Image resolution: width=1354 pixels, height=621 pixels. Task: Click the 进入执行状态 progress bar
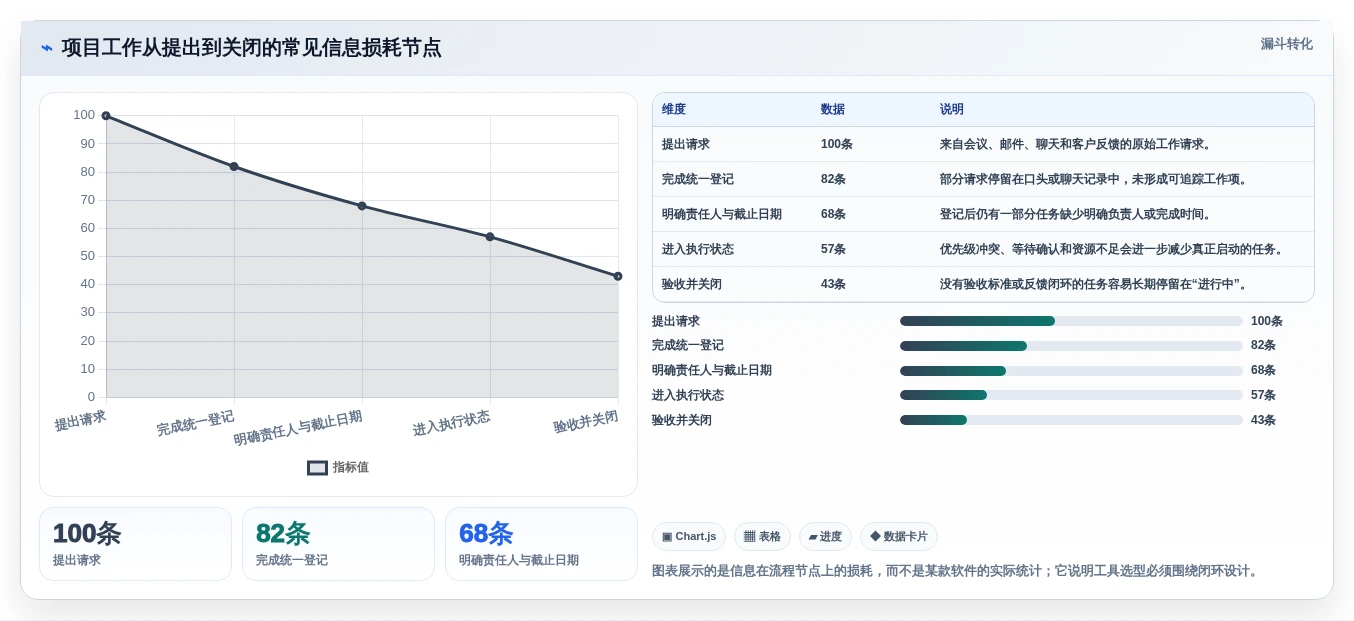[x=1071, y=395]
